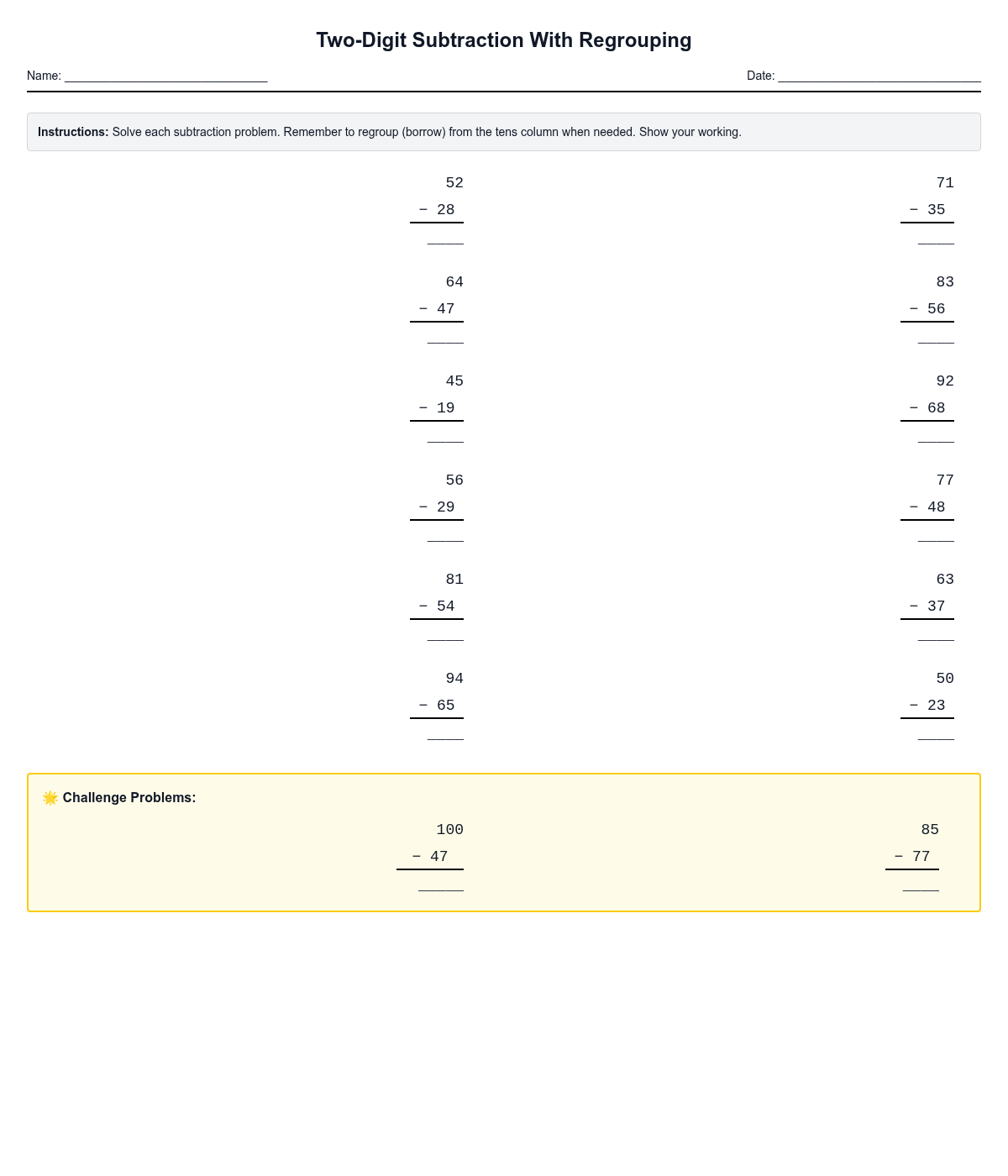Click the Name blank line

pos(165,76)
